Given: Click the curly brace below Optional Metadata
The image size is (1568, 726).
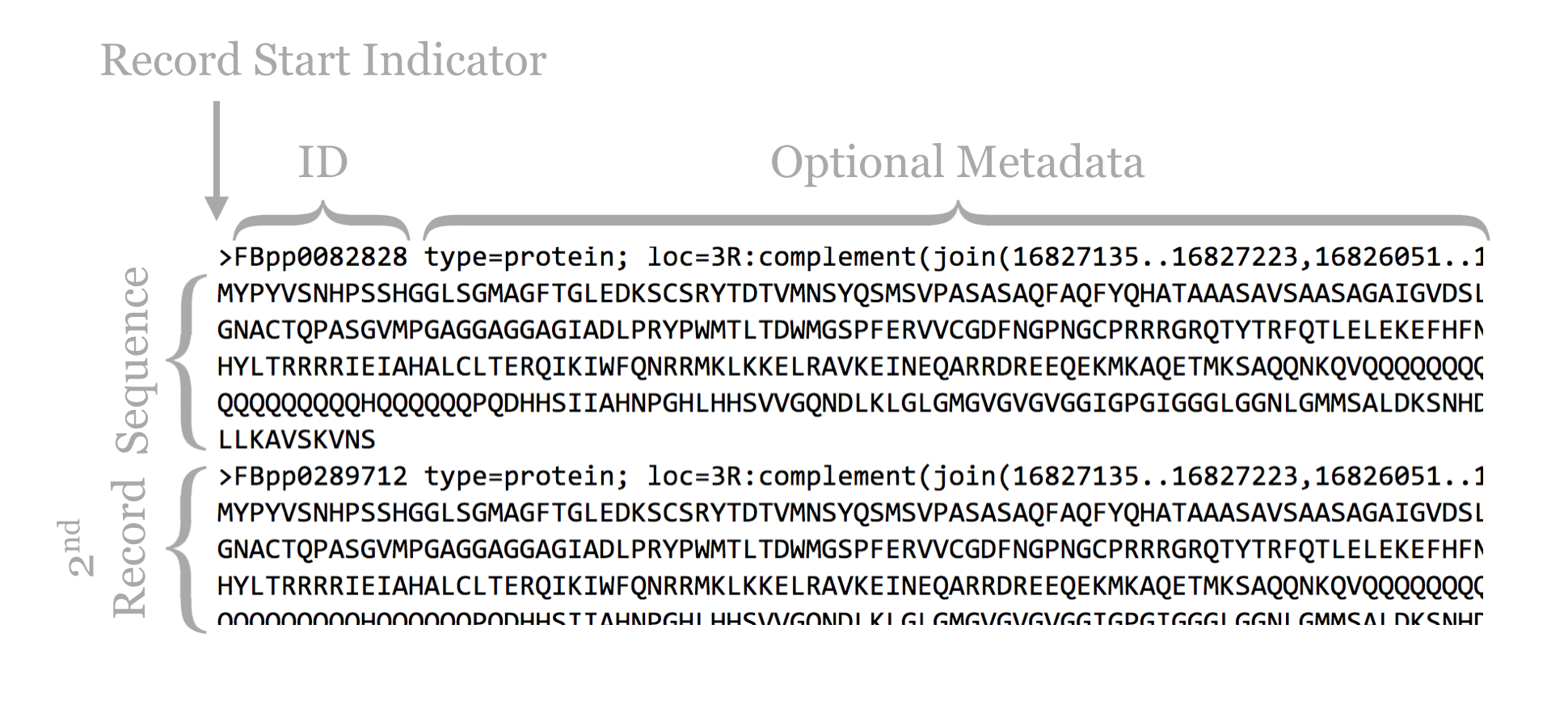Looking at the screenshot, I should 957,220.
